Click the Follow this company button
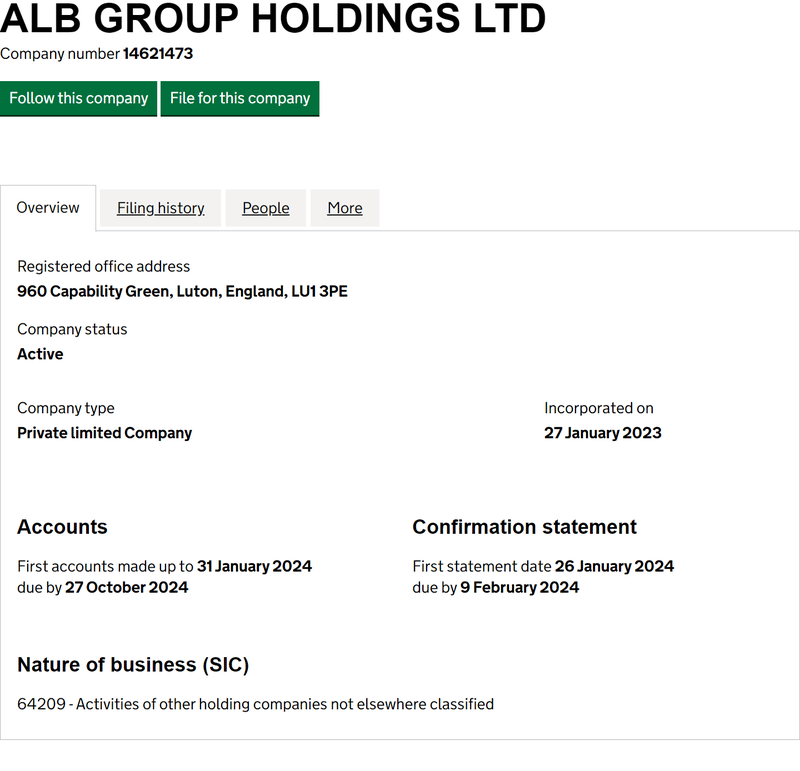800x771 pixels. [x=78, y=98]
